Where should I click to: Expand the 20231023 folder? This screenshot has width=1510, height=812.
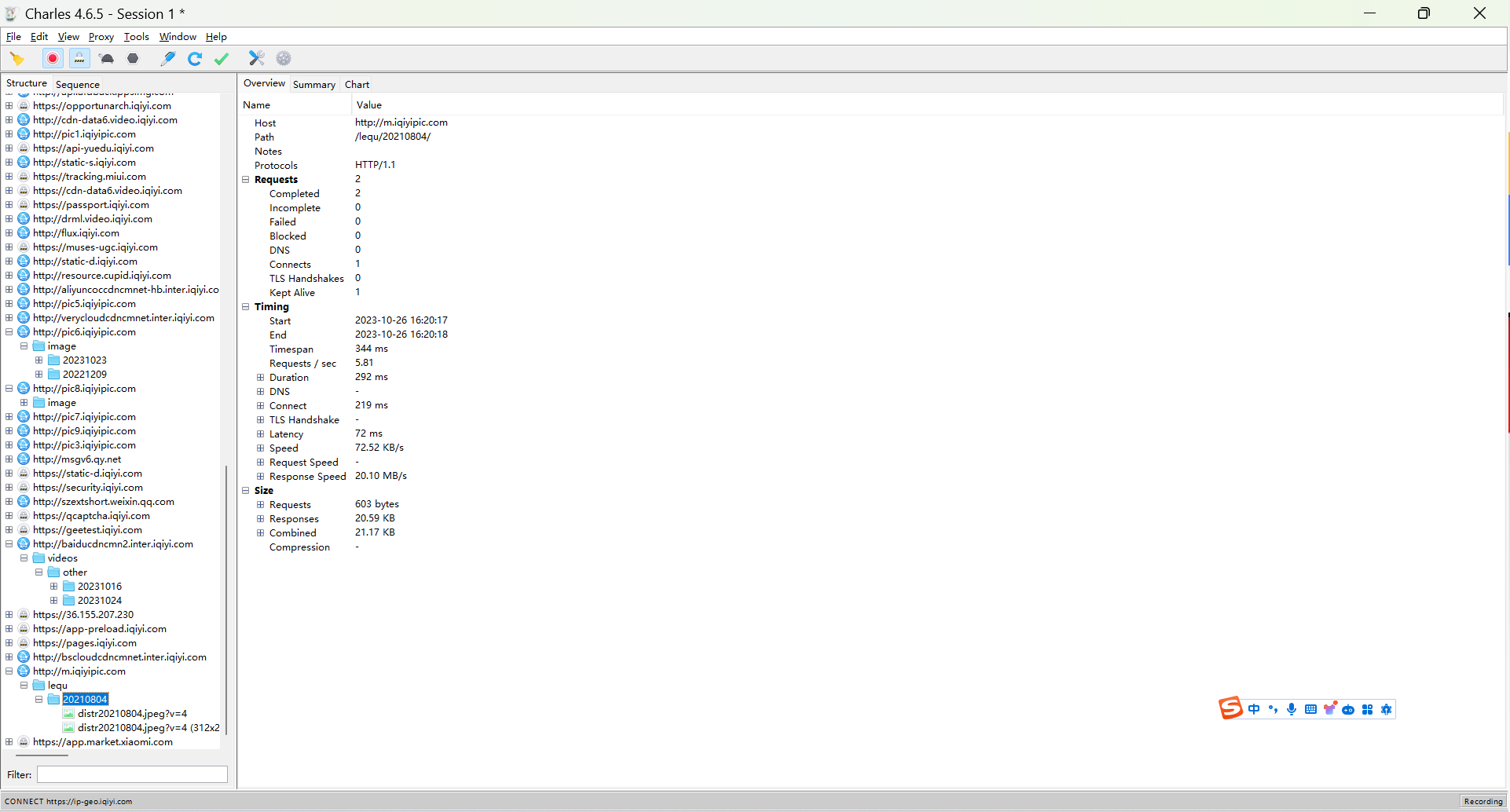tap(38, 360)
